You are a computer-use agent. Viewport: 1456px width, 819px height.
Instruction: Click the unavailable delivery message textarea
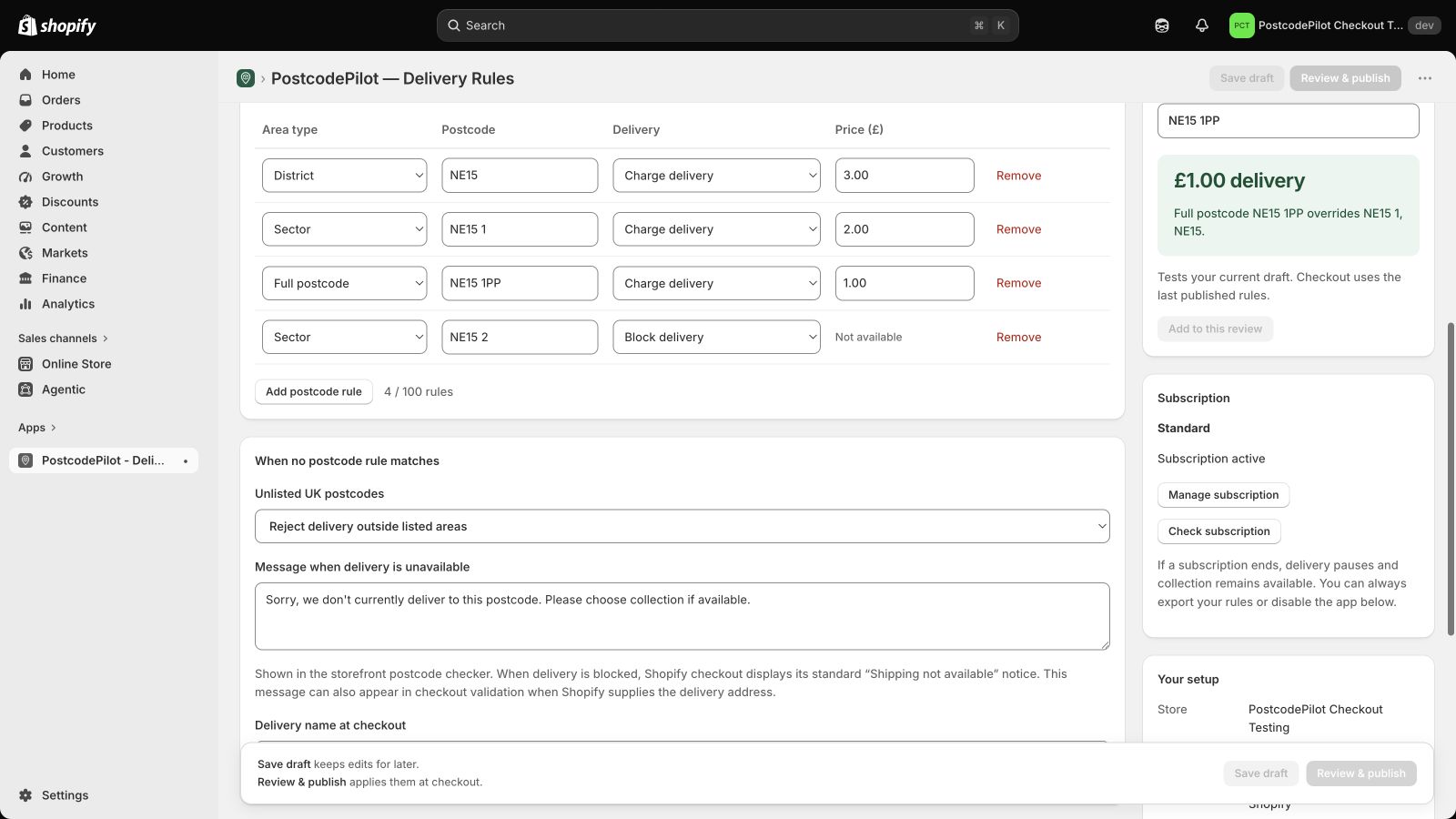[x=682, y=616]
